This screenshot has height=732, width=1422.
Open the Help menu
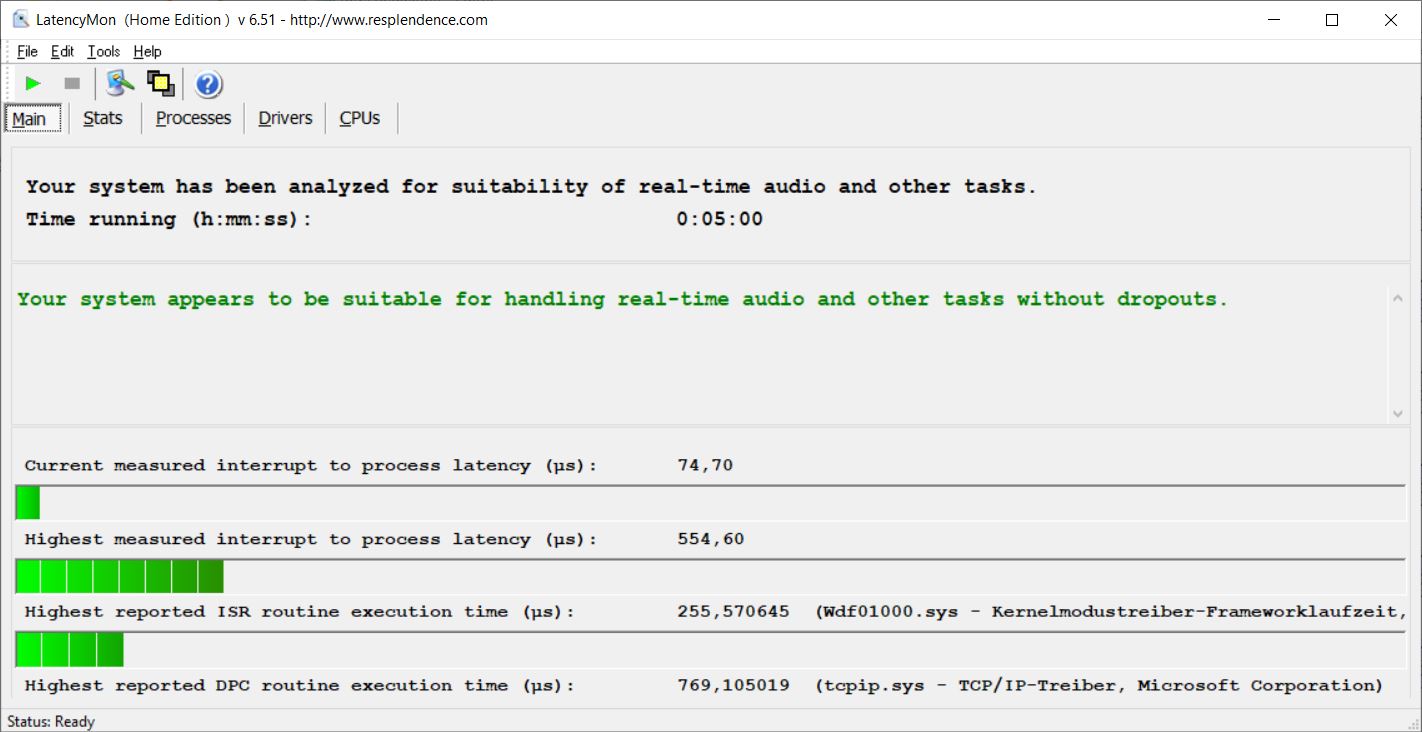147,52
